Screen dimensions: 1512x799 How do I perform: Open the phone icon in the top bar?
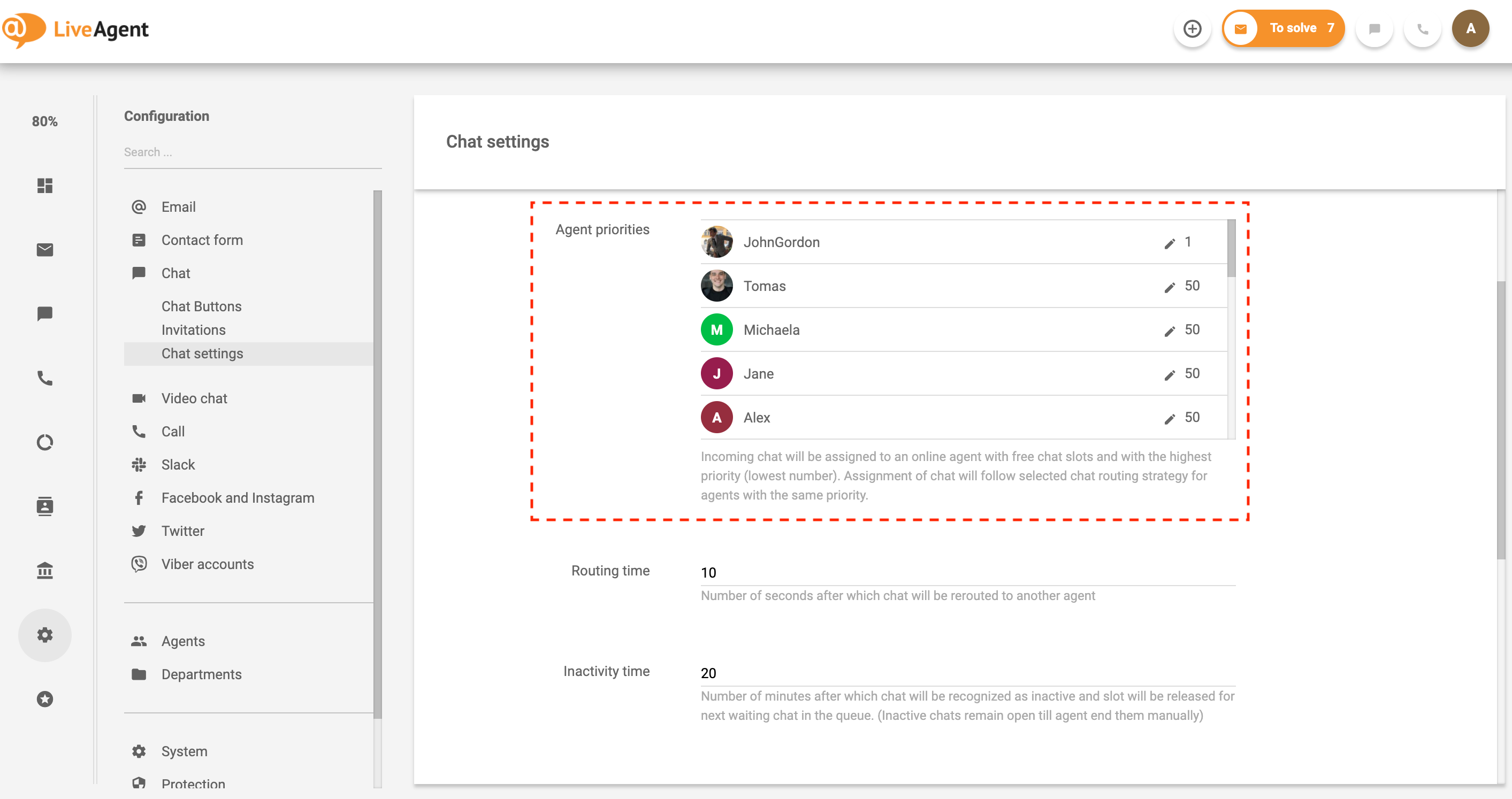coord(1422,28)
